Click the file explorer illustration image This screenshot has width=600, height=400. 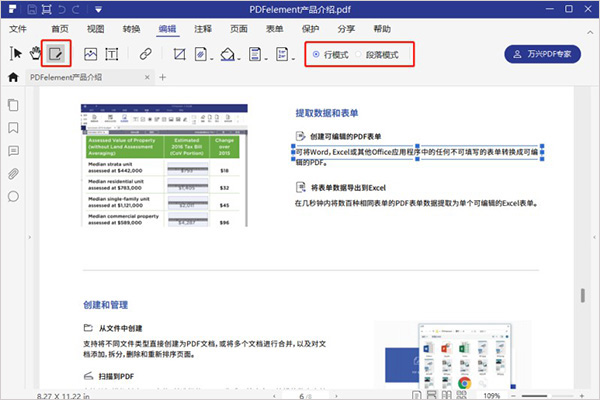pyautogui.click(x=465, y=357)
